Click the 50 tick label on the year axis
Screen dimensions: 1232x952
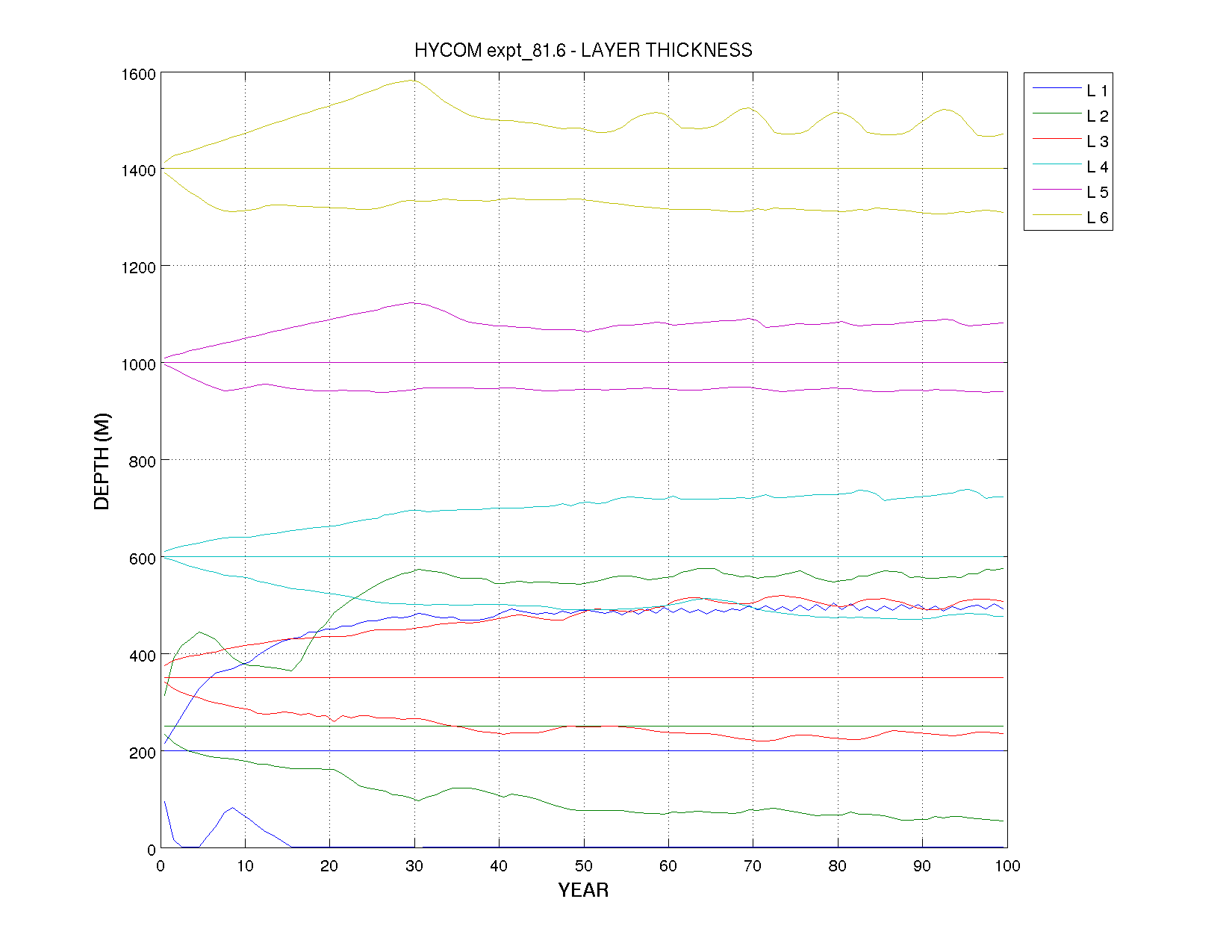583,866
